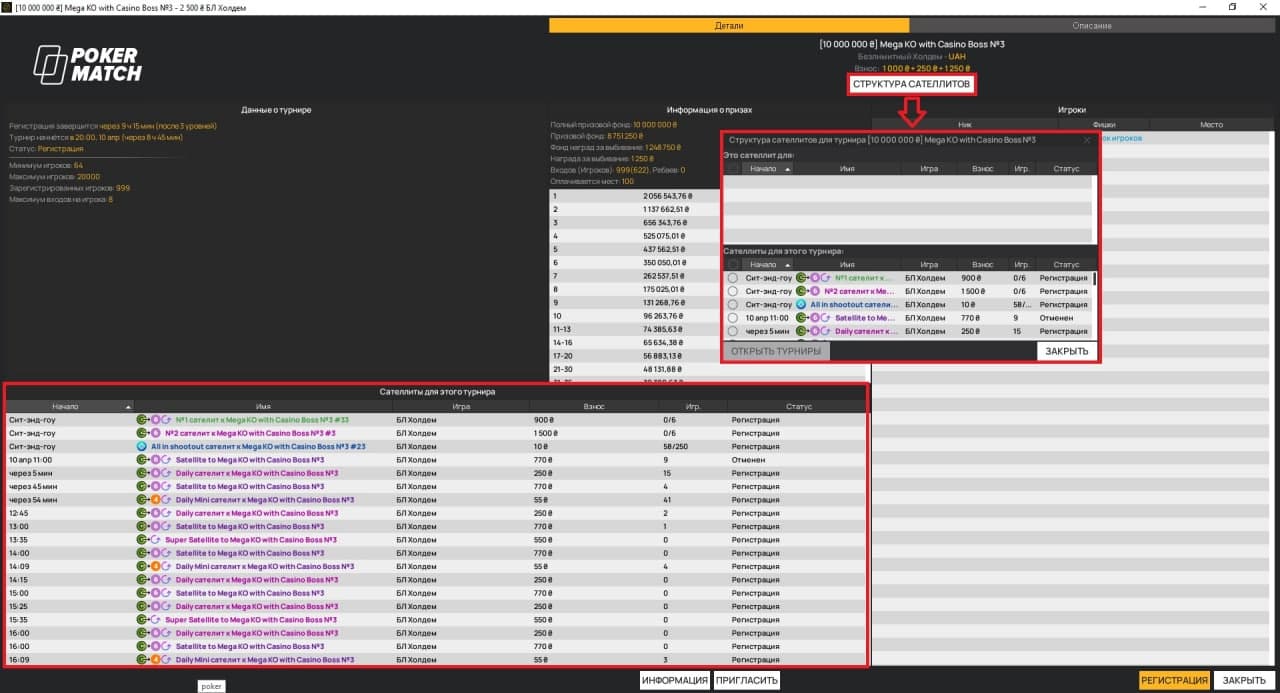The image size is (1280, 693).
Task: Click the scrollbar of the dialog's satellites list
Action: (x=1094, y=280)
